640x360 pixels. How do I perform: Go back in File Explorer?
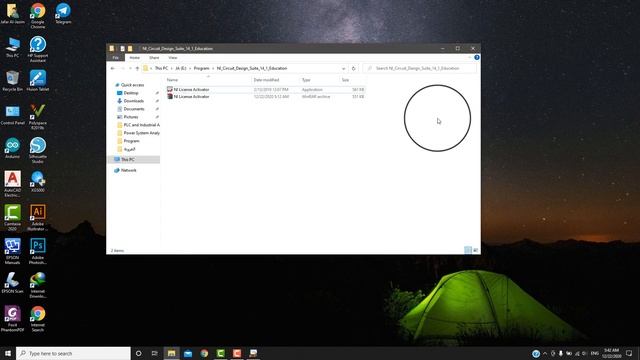point(113,68)
